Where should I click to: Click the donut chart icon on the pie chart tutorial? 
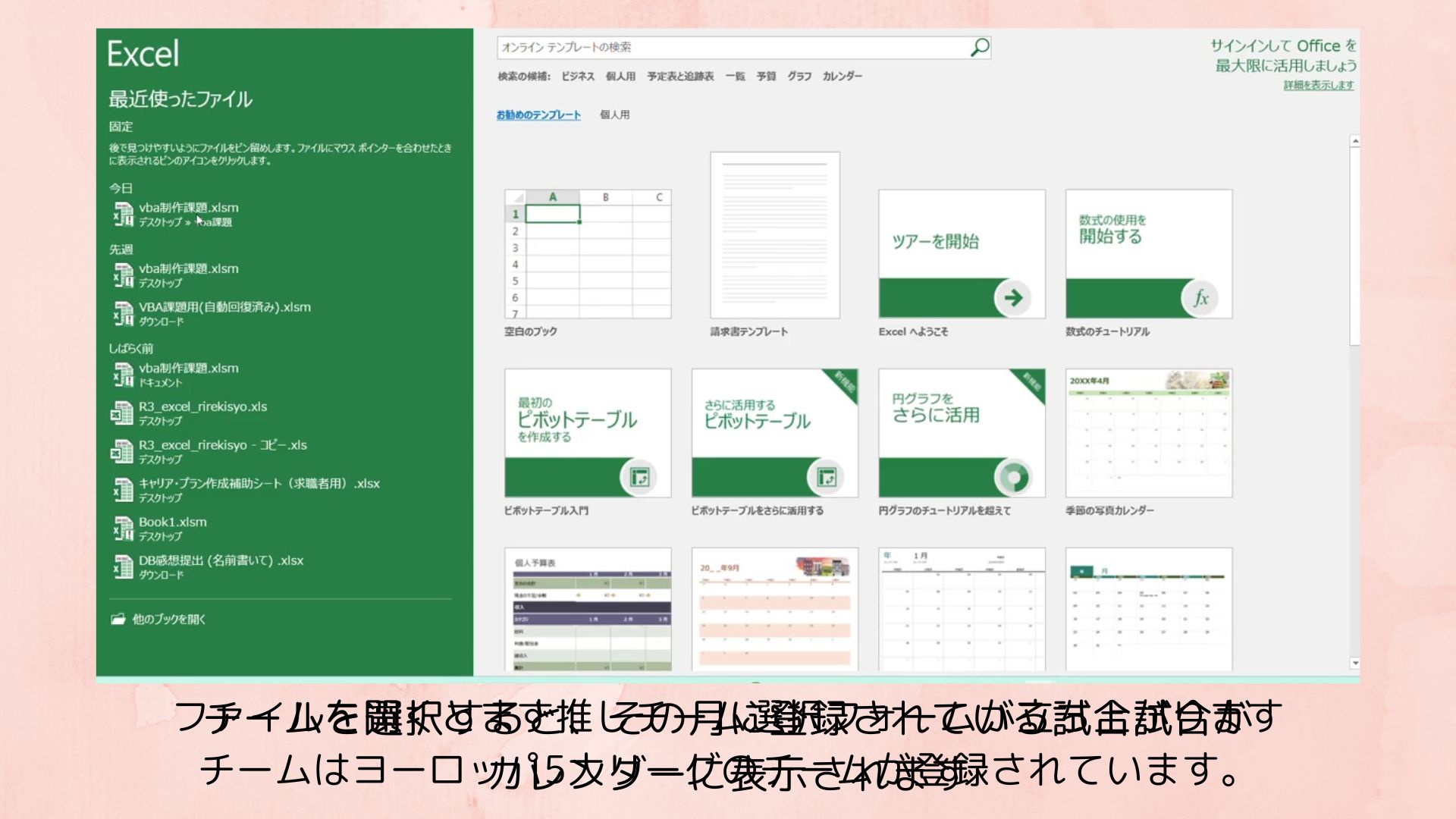tap(1013, 477)
